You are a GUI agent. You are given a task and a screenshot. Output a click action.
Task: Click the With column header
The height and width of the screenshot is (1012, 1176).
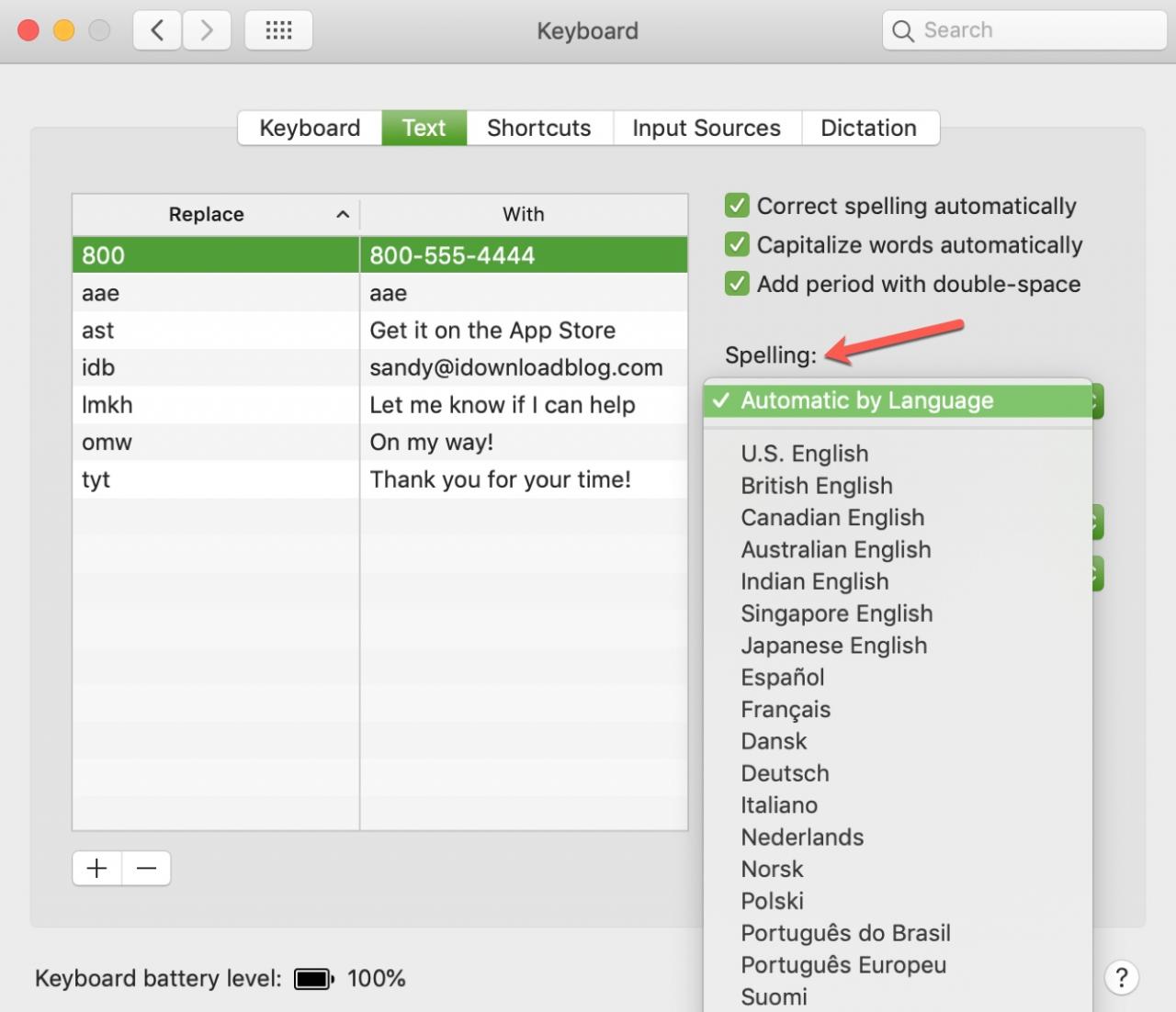pyautogui.click(x=523, y=214)
